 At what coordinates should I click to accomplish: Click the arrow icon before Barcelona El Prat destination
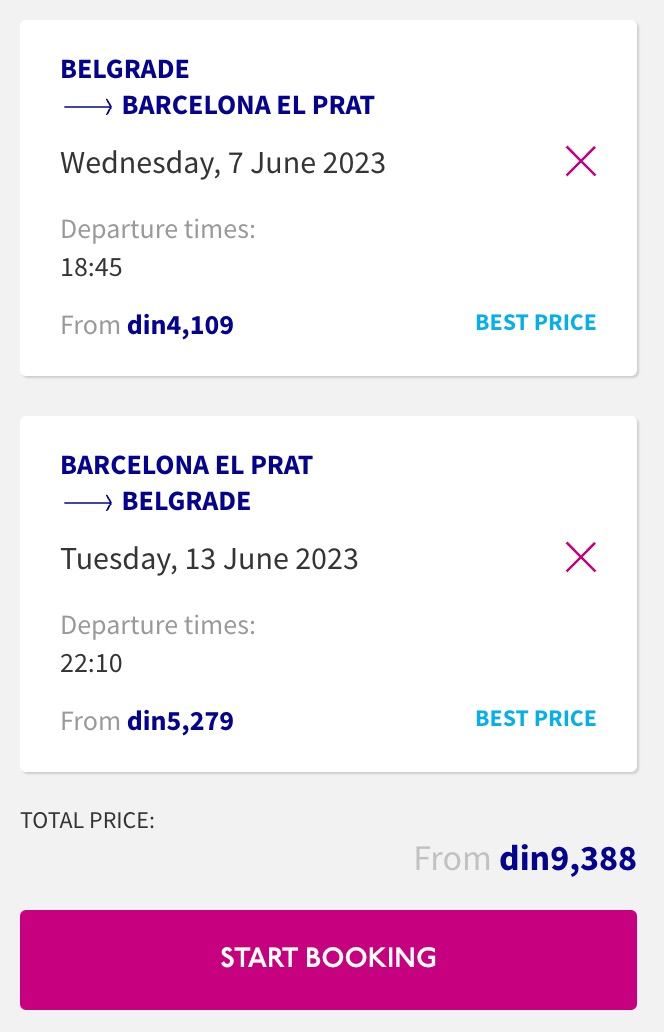88,106
